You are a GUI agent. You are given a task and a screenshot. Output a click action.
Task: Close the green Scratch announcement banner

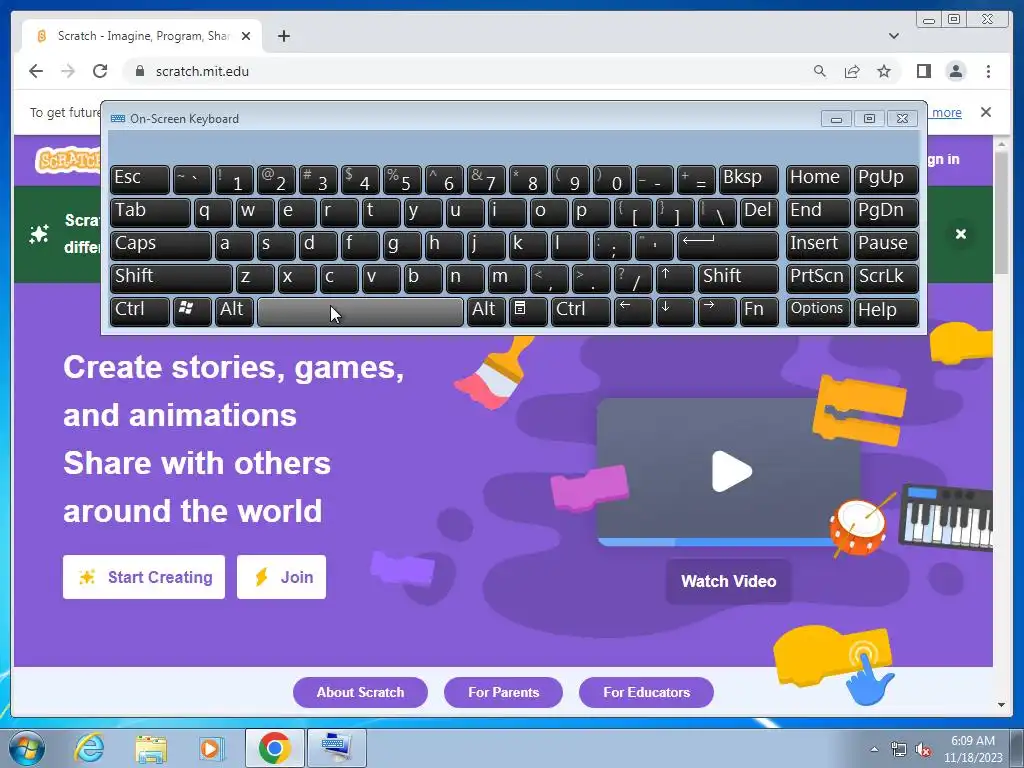(961, 234)
